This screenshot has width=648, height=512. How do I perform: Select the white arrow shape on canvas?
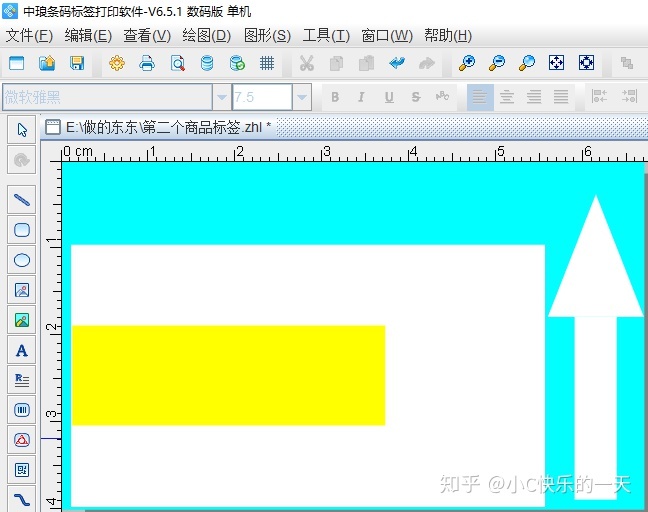(x=596, y=347)
